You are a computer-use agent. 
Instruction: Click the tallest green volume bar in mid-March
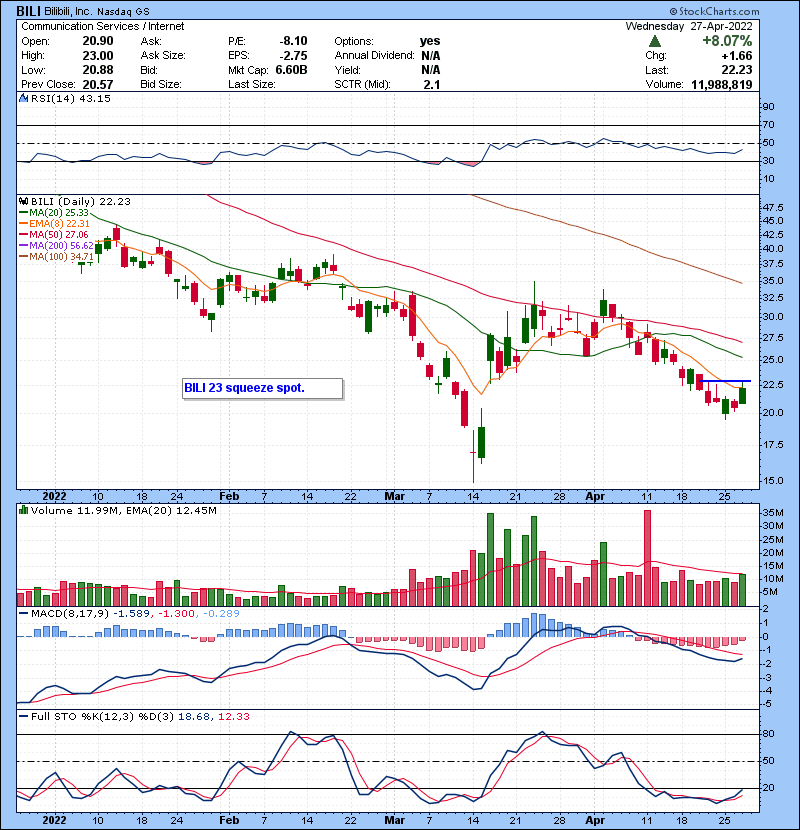coord(490,560)
